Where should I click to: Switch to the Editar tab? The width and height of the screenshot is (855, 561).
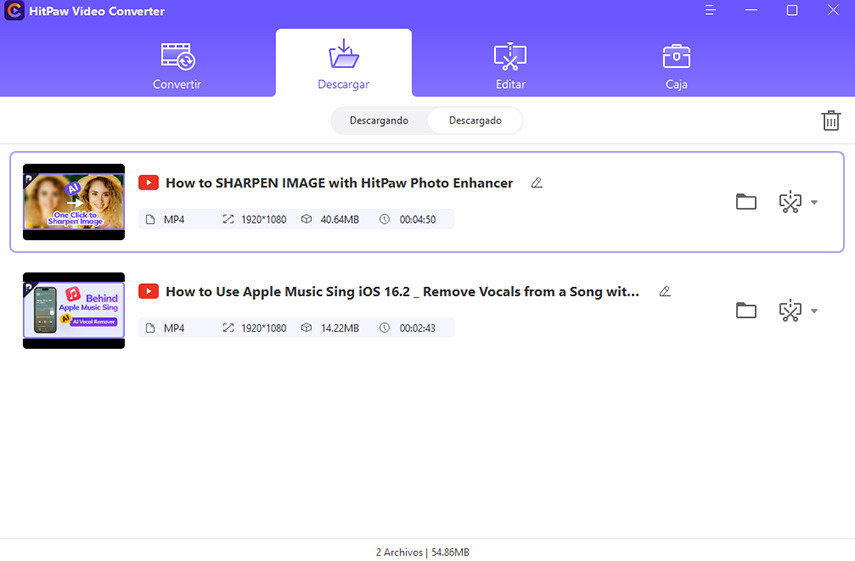pos(510,65)
